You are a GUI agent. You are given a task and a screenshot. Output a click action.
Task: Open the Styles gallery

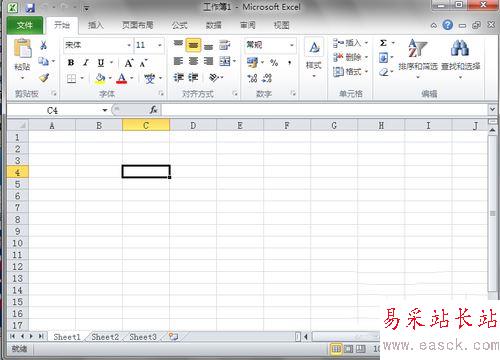tap(314, 58)
